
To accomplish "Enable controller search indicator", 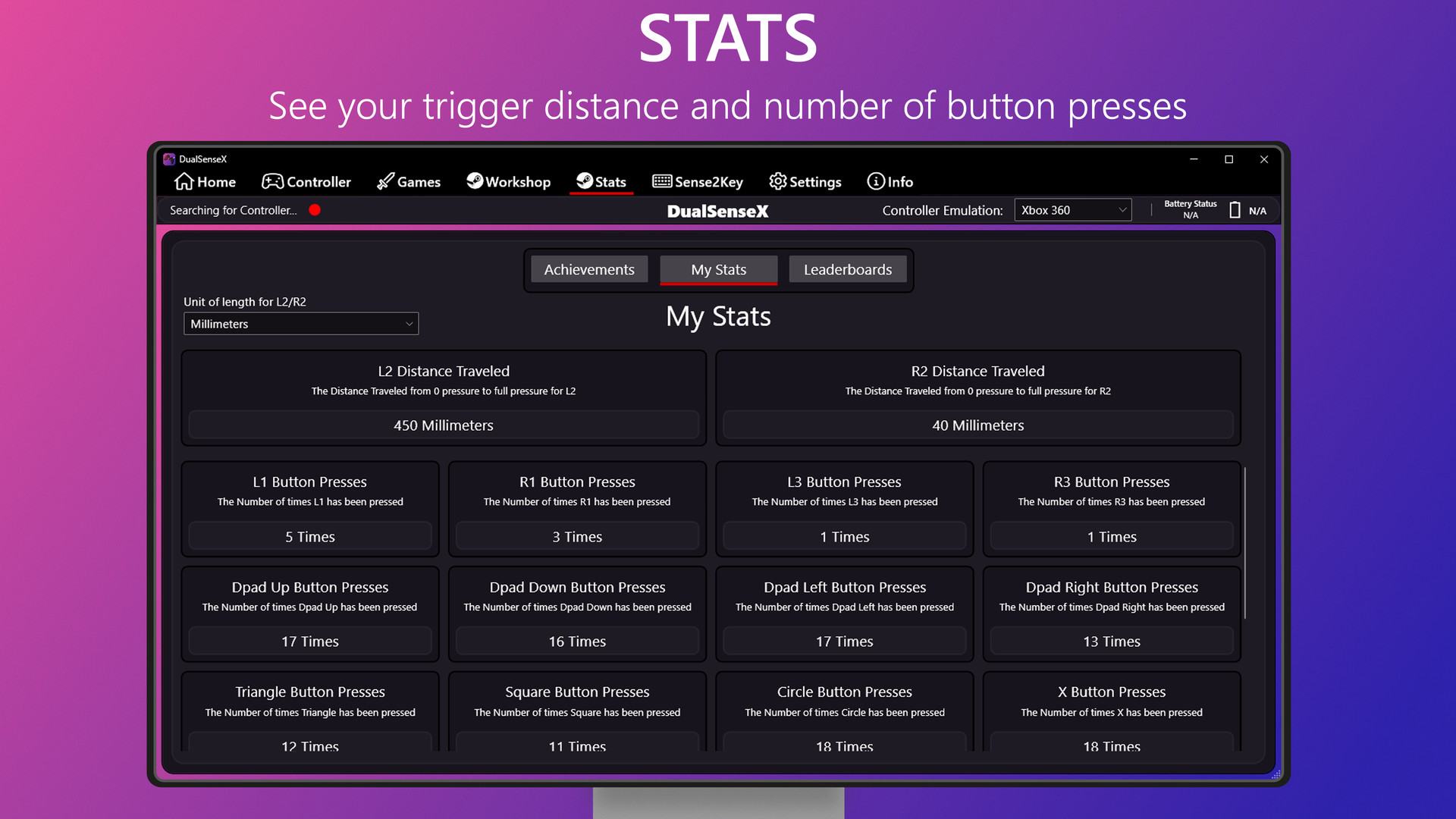I will [316, 210].
